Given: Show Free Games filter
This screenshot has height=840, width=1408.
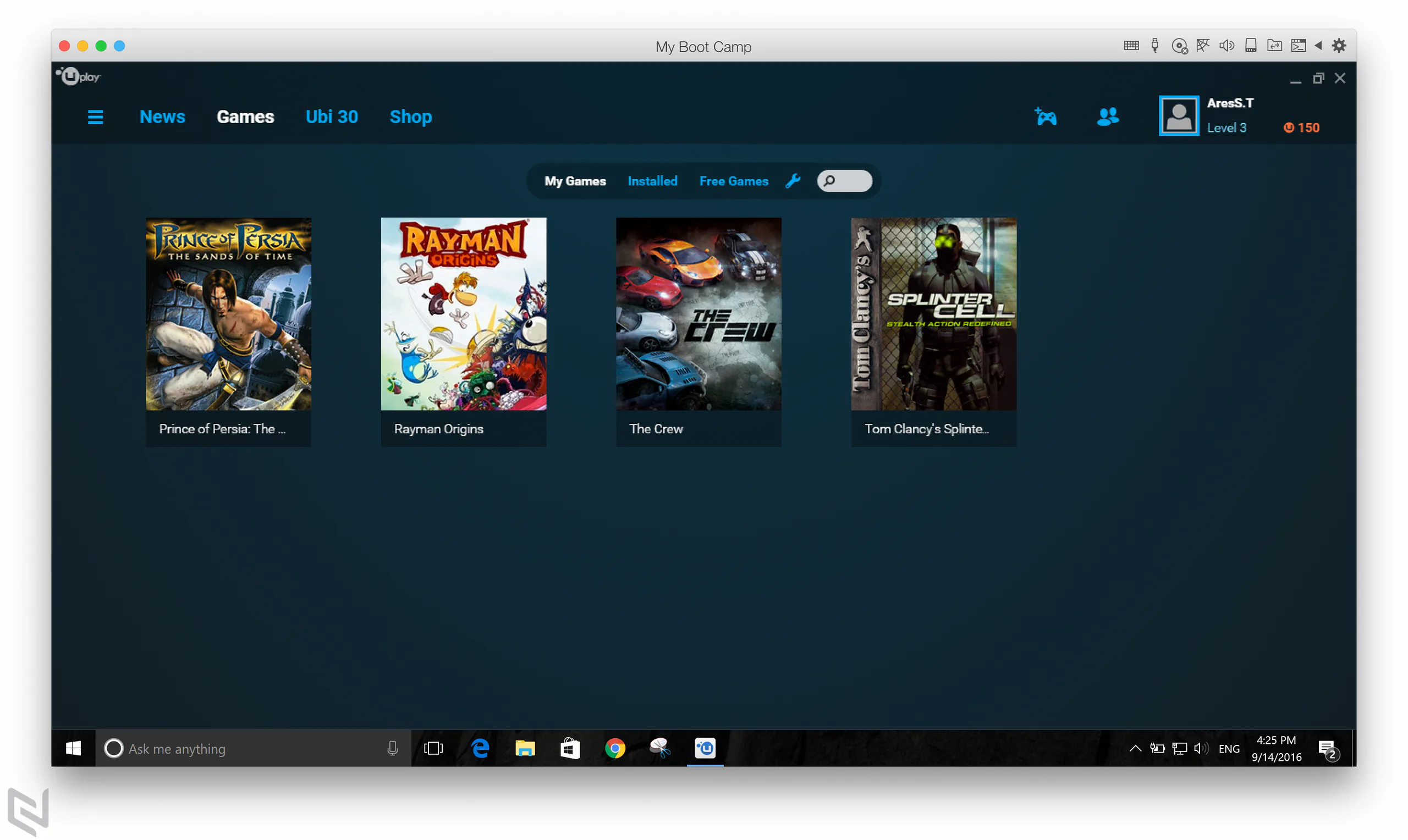Looking at the screenshot, I should (x=733, y=181).
